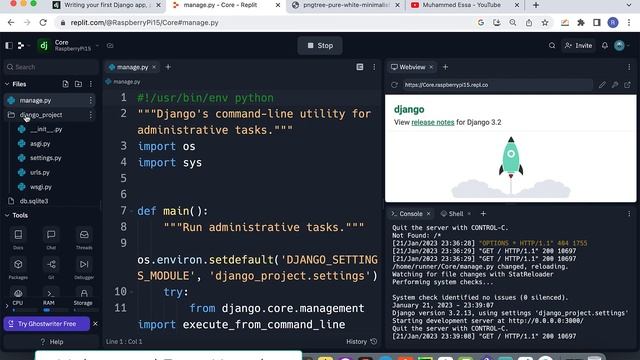
Task: Open the asgi.py file
Action: (40, 144)
